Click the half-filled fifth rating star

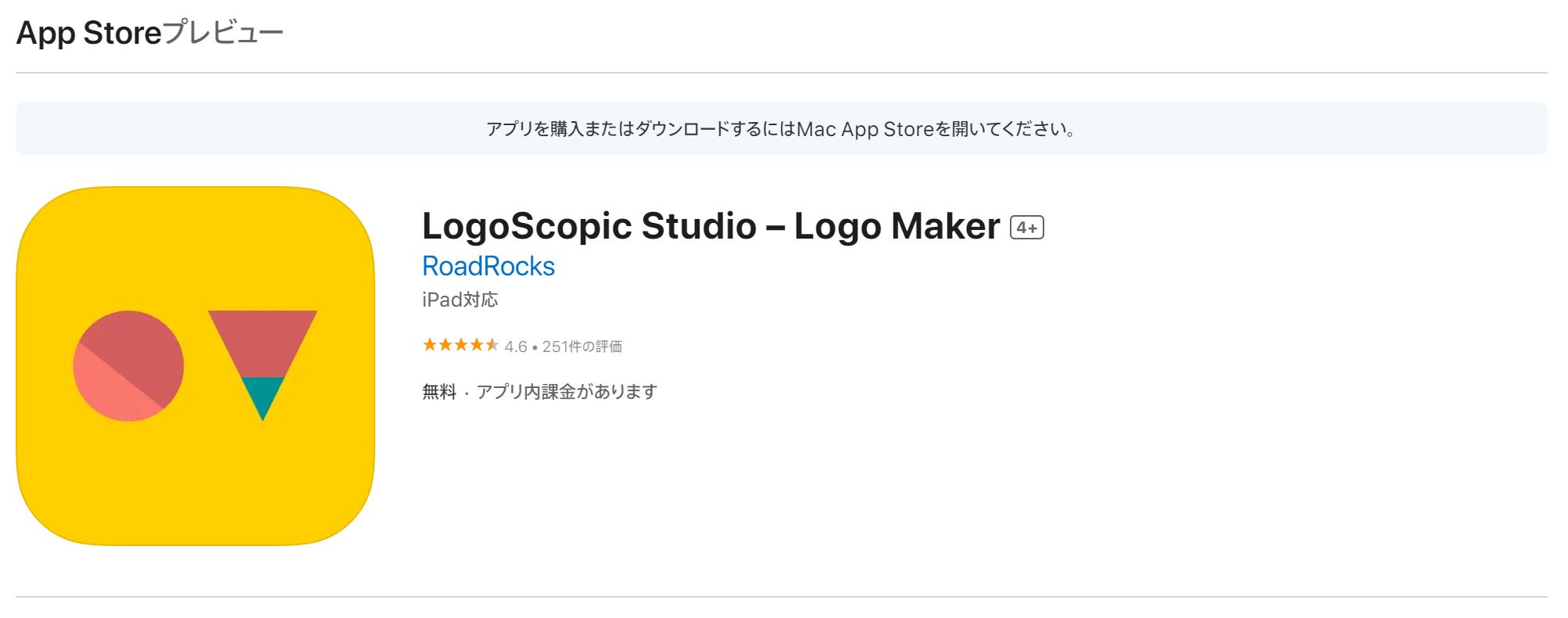tap(492, 344)
